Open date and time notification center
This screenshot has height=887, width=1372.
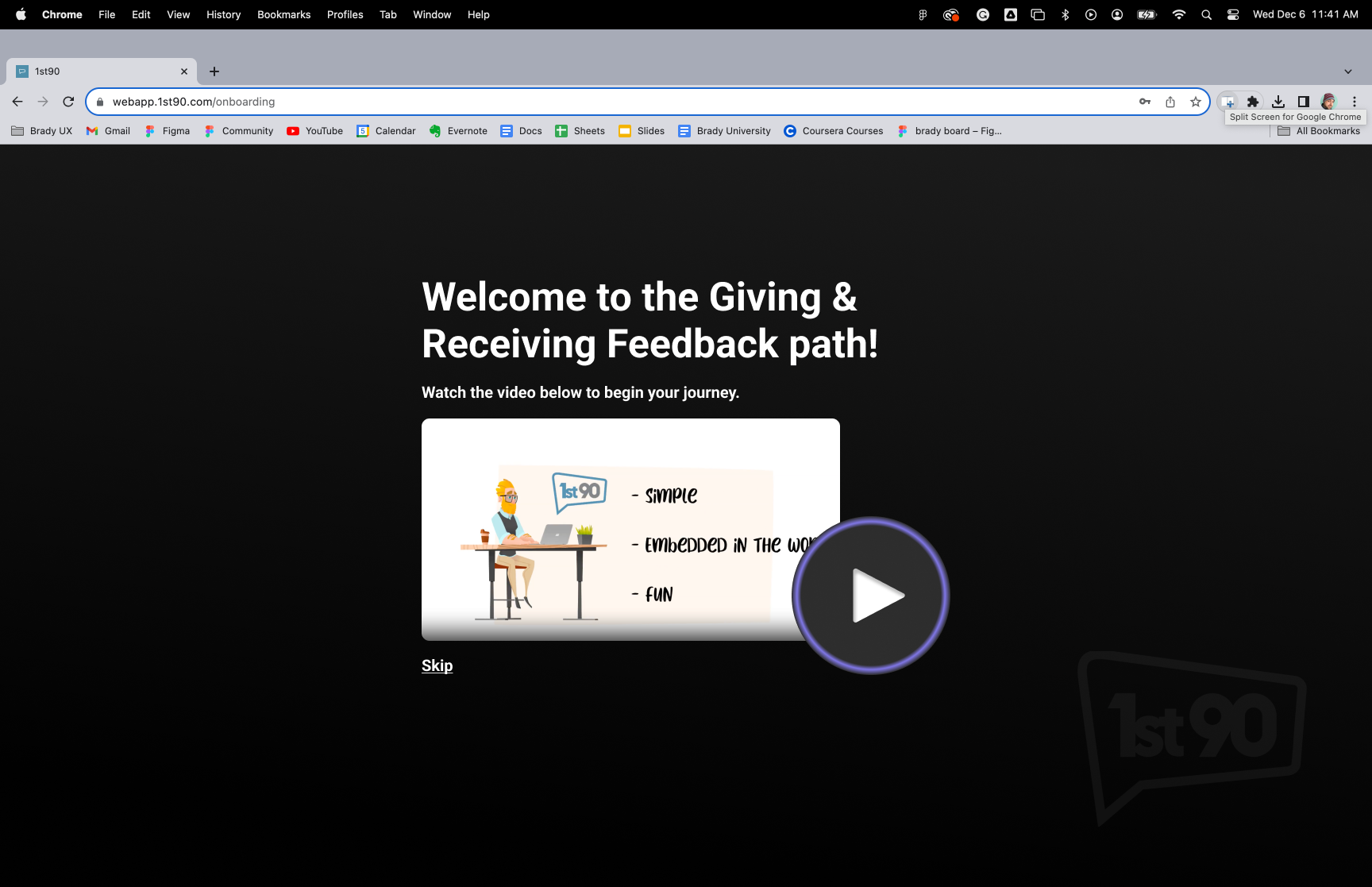pos(1305,14)
